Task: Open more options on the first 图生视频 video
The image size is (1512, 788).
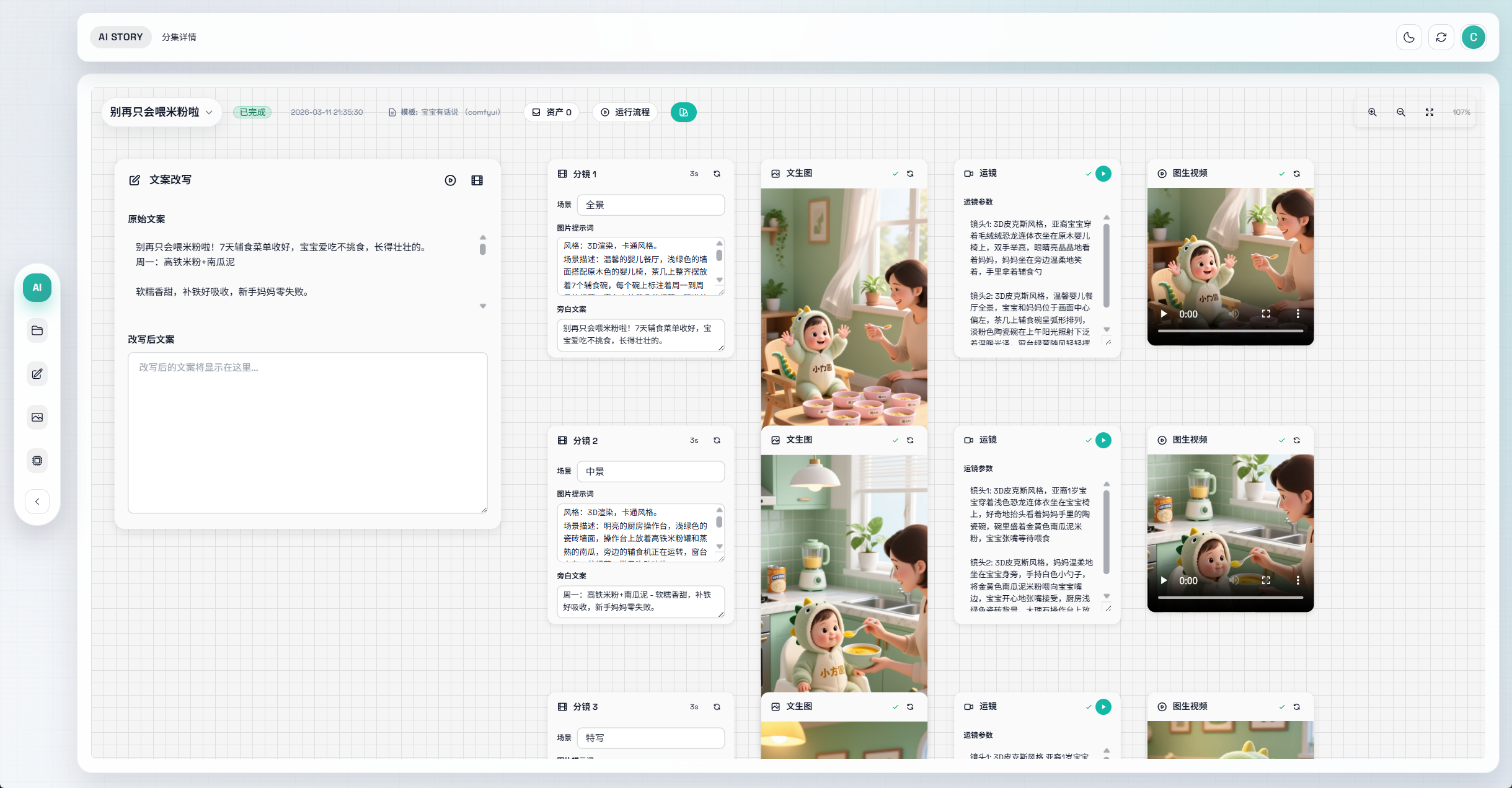Action: click(x=1298, y=314)
